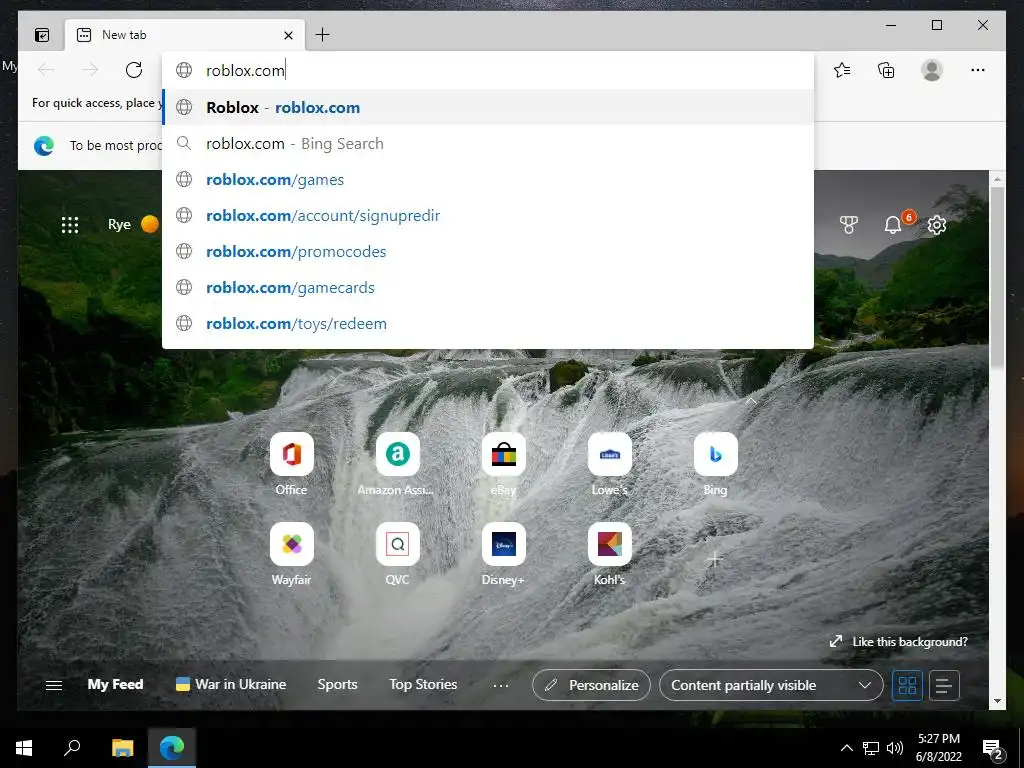Open the Rewards trophy icon
This screenshot has width=1024, height=768.
[848, 225]
